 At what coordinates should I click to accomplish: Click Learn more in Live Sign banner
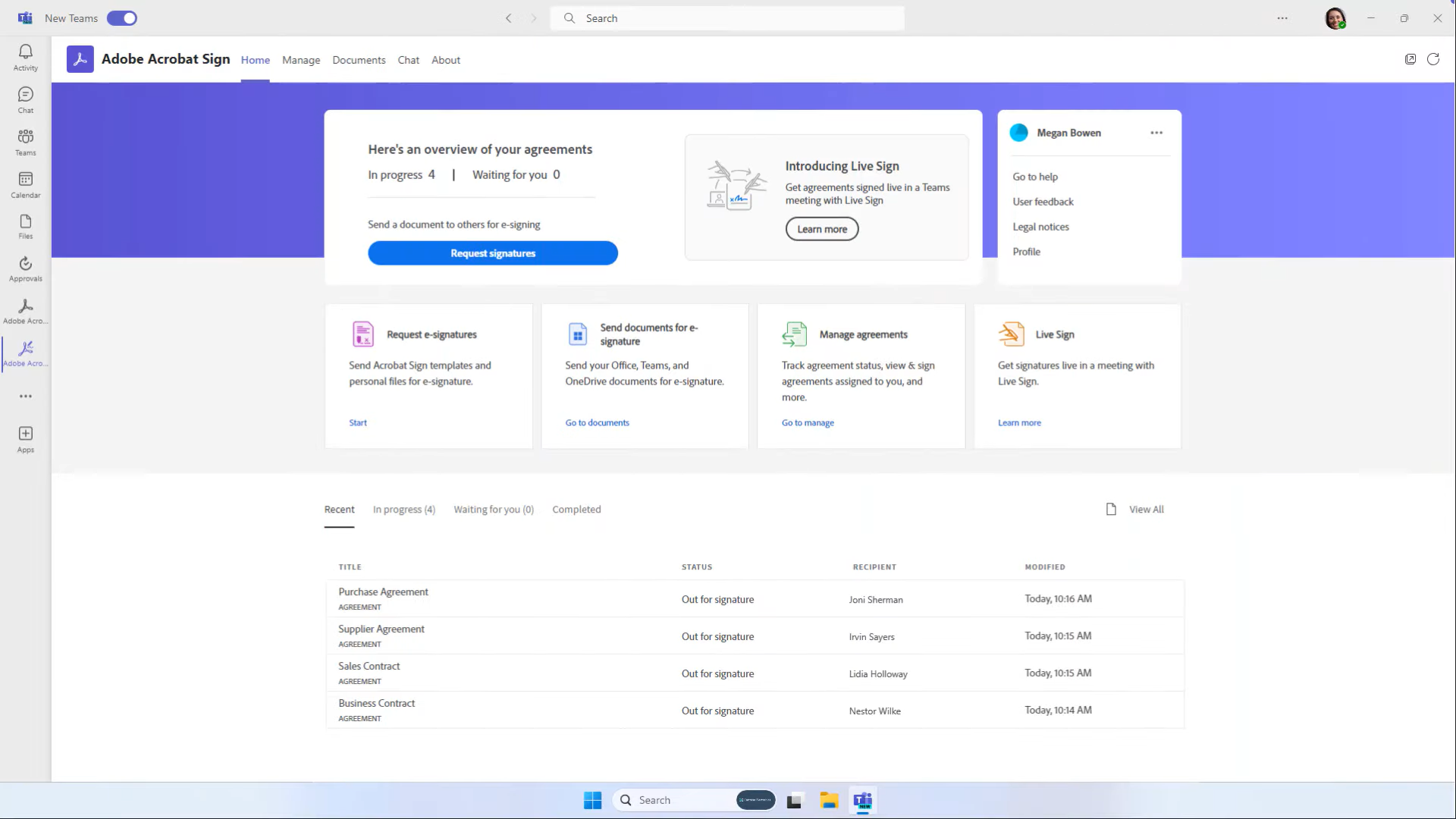point(822,229)
